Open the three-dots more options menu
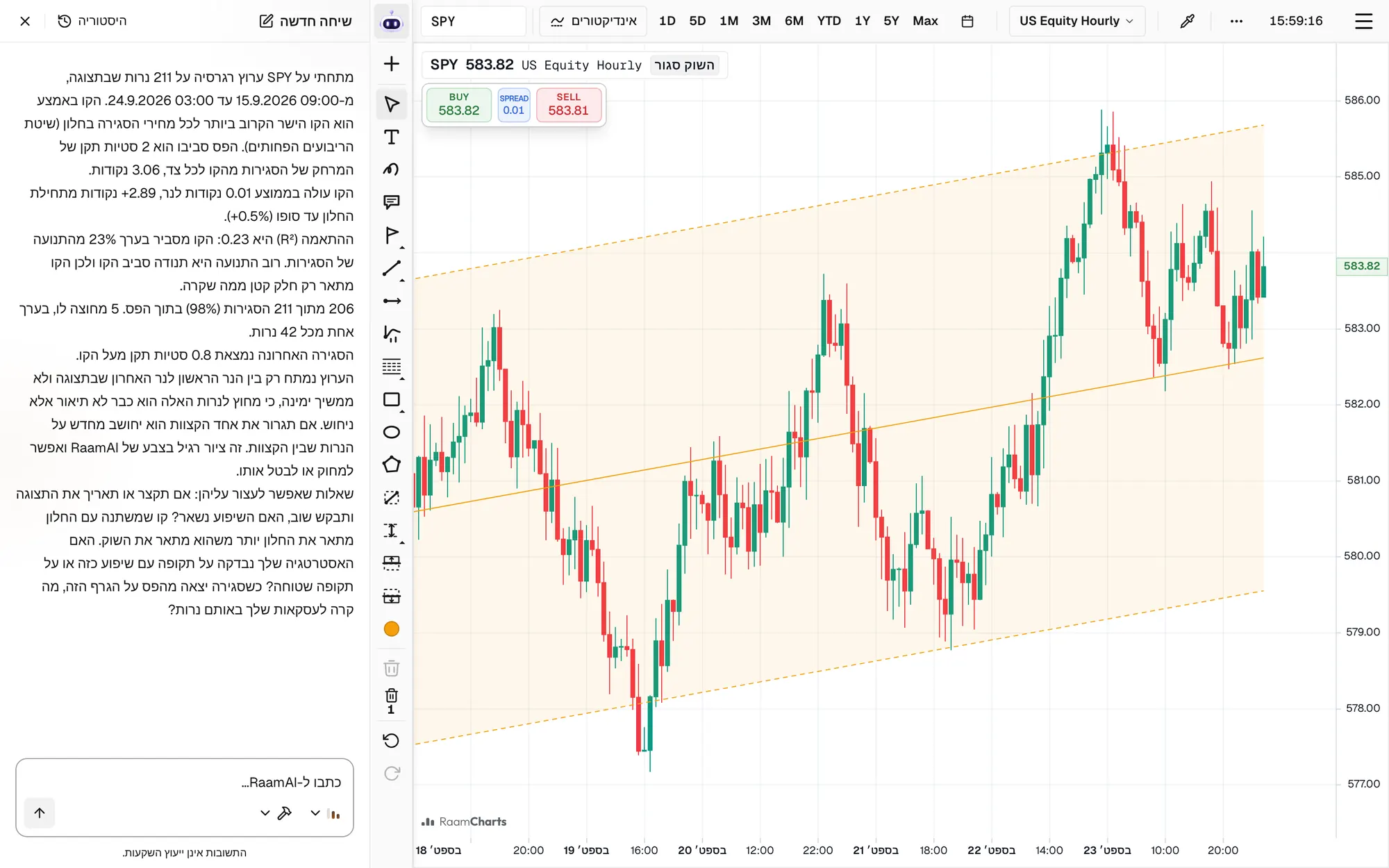Image resolution: width=1389 pixels, height=868 pixels. (x=1236, y=21)
